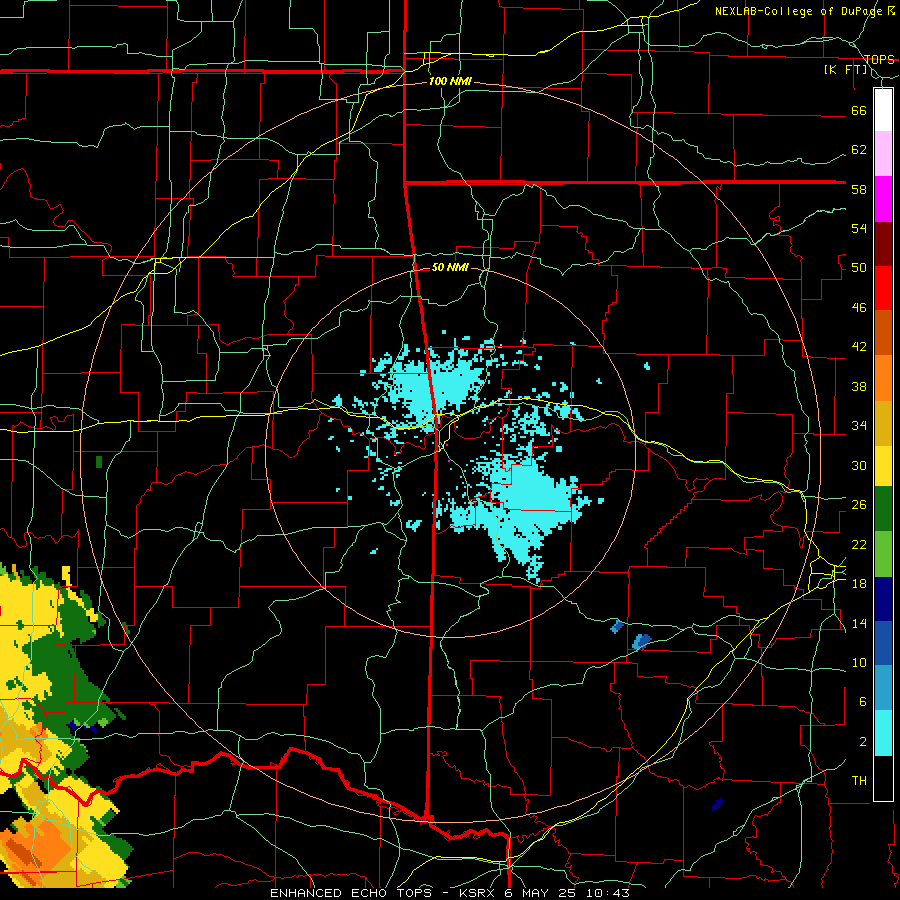Click the magenta legend swatch
Viewport: 900px width, 900px height.
coord(883,199)
